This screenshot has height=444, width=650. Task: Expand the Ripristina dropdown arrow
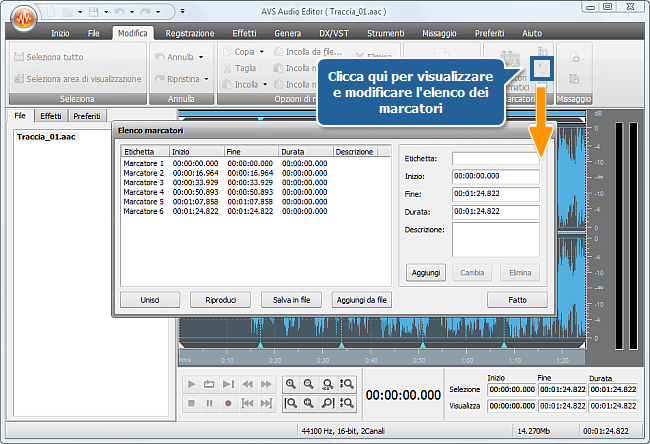(x=205, y=78)
